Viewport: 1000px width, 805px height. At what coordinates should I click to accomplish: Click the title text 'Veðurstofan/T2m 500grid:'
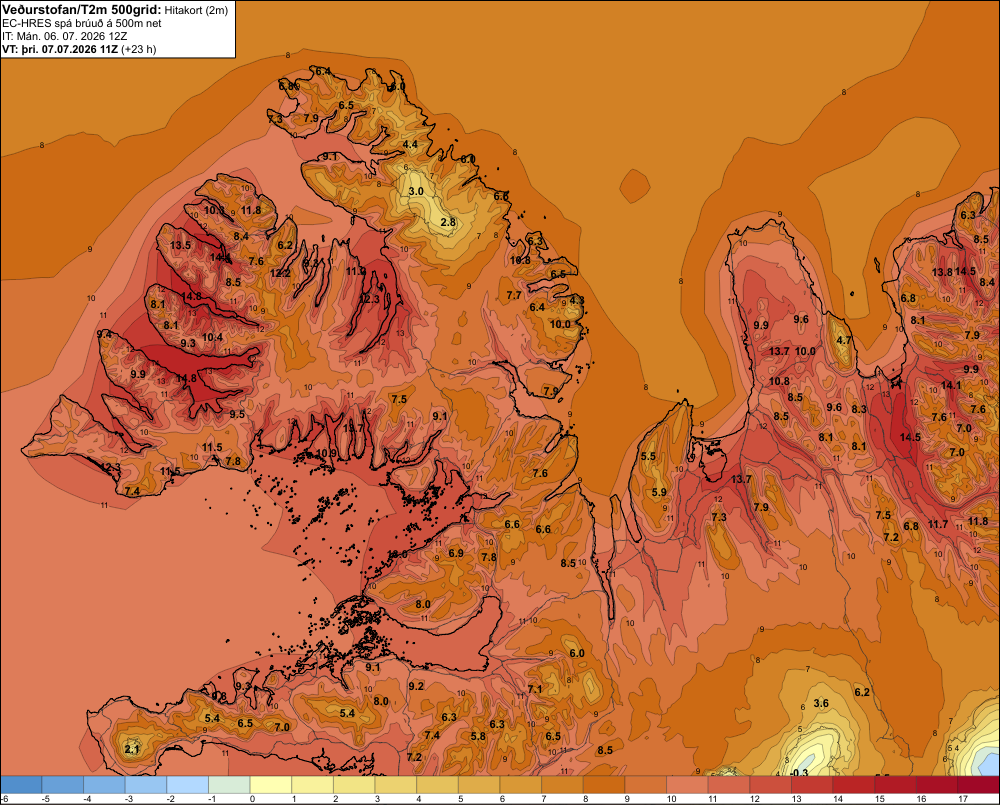[82, 10]
